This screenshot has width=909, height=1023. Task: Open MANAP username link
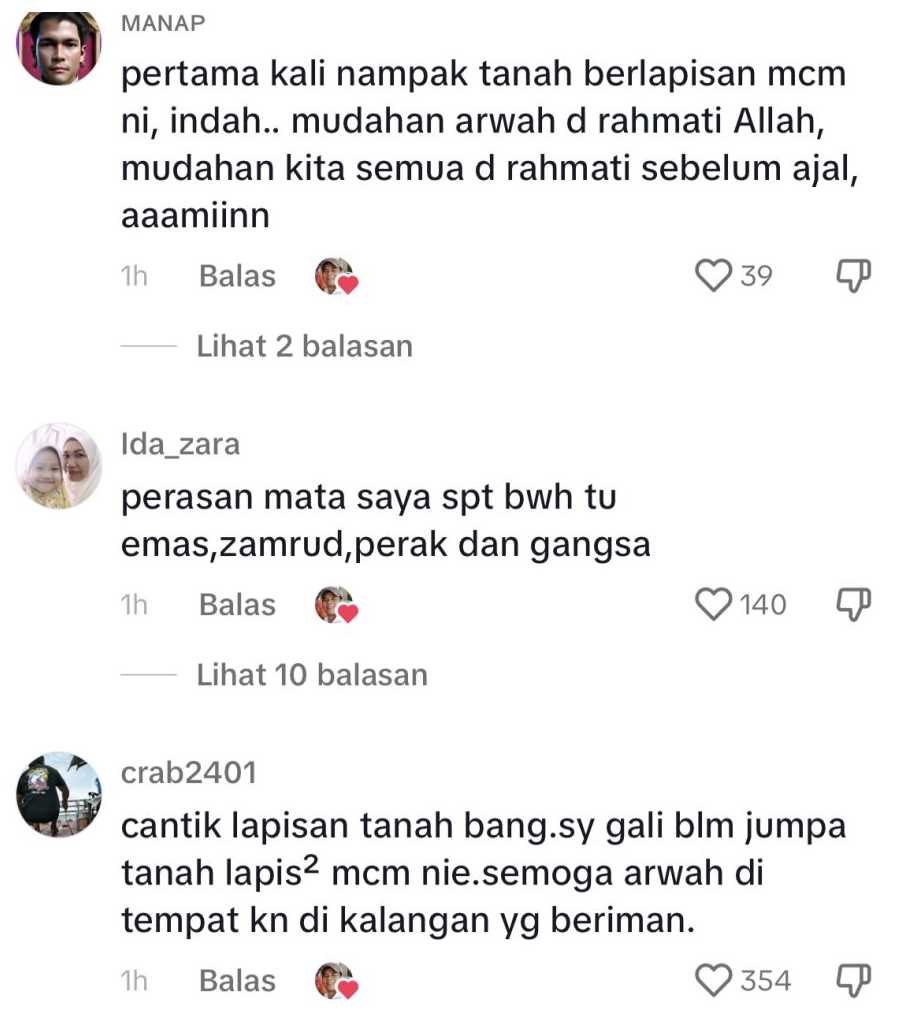[x=163, y=23]
